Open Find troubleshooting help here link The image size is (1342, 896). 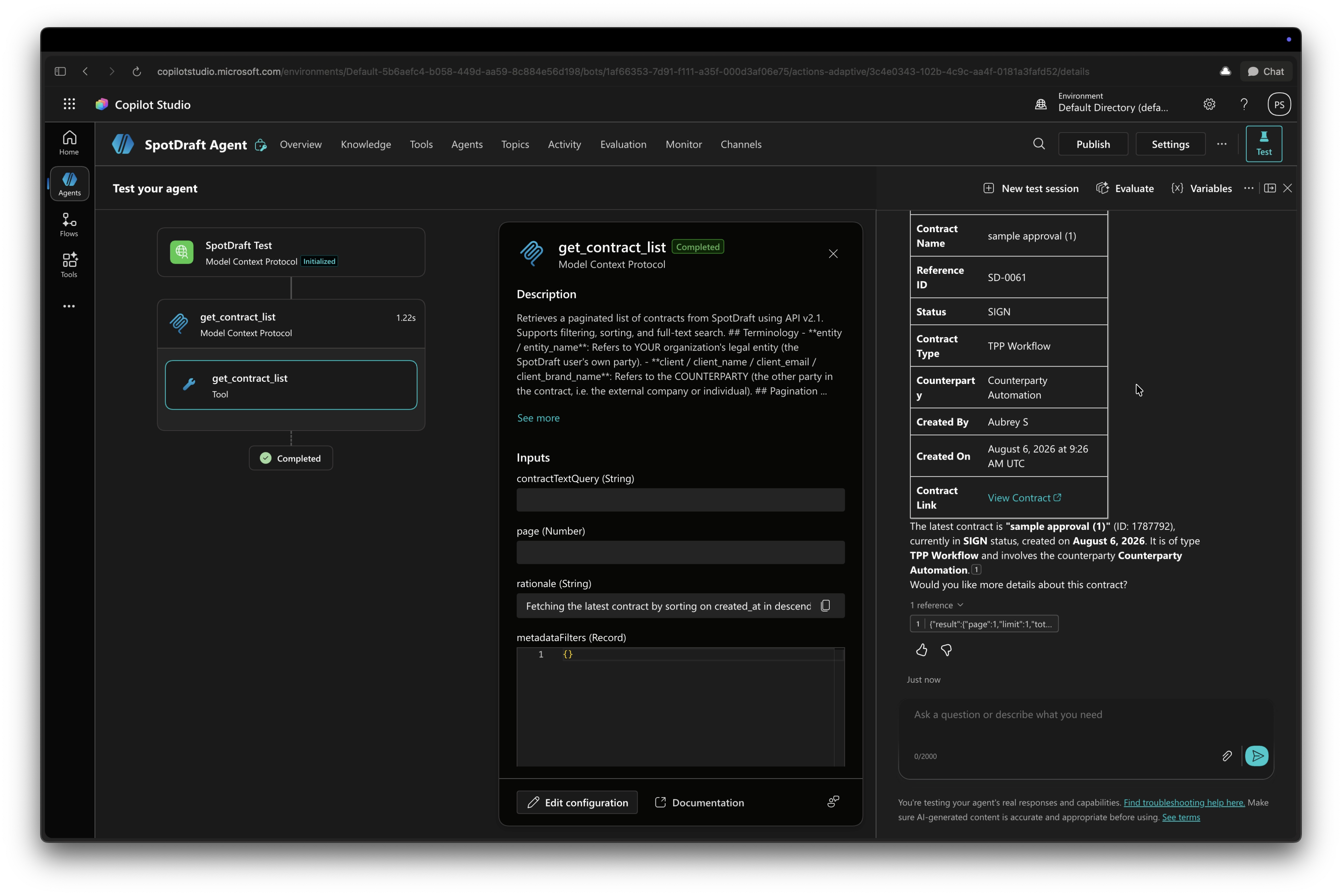(1184, 802)
